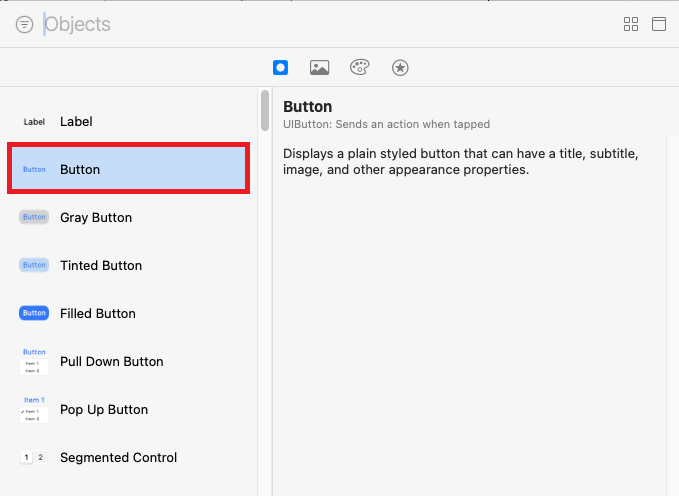The height and width of the screenshot is (496, 679).
Task: Toggle the details pane layout icon
Action: (x=659, y=25)
